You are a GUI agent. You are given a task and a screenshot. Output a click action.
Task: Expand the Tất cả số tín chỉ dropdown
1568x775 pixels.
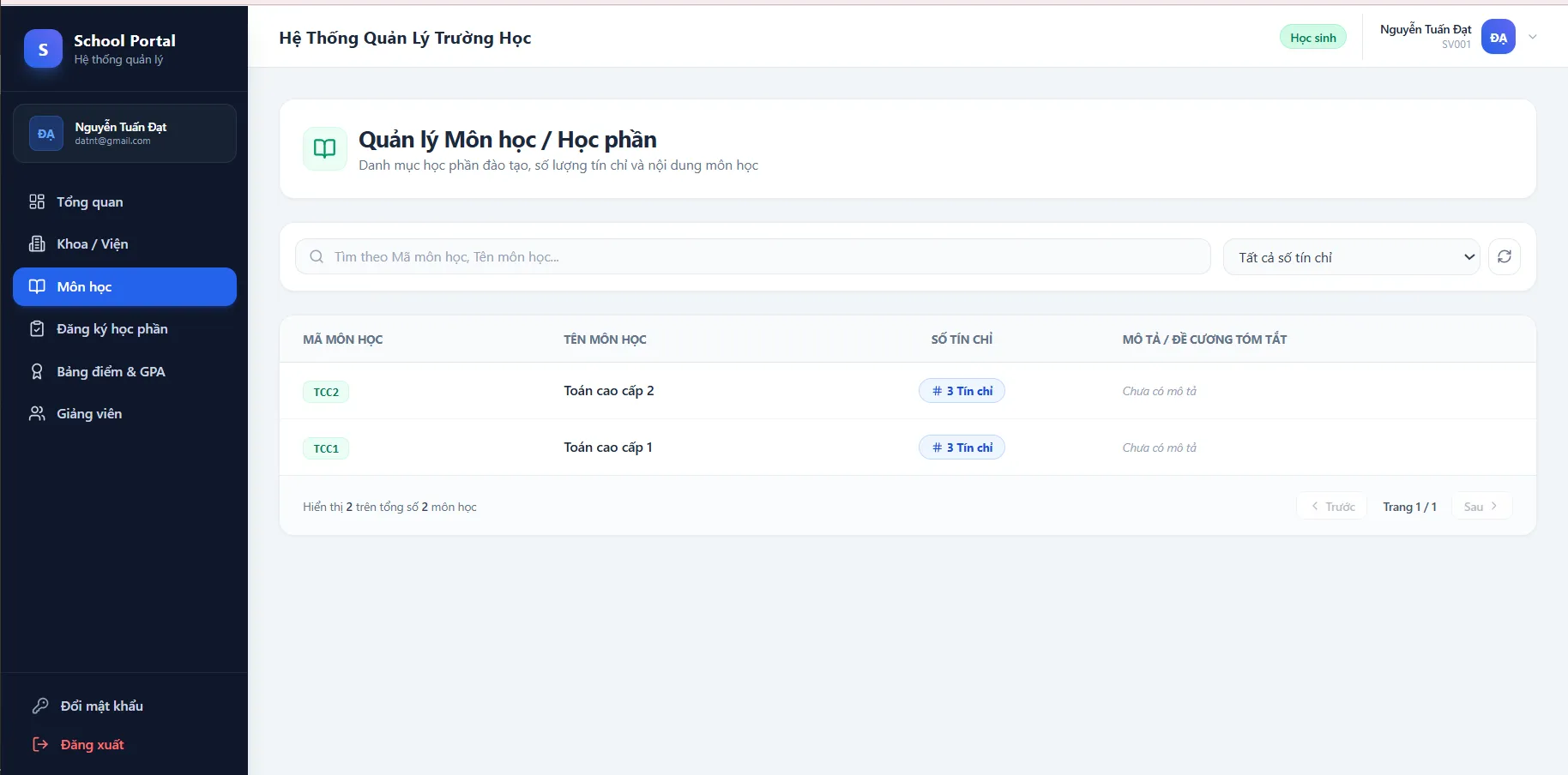1351,257
